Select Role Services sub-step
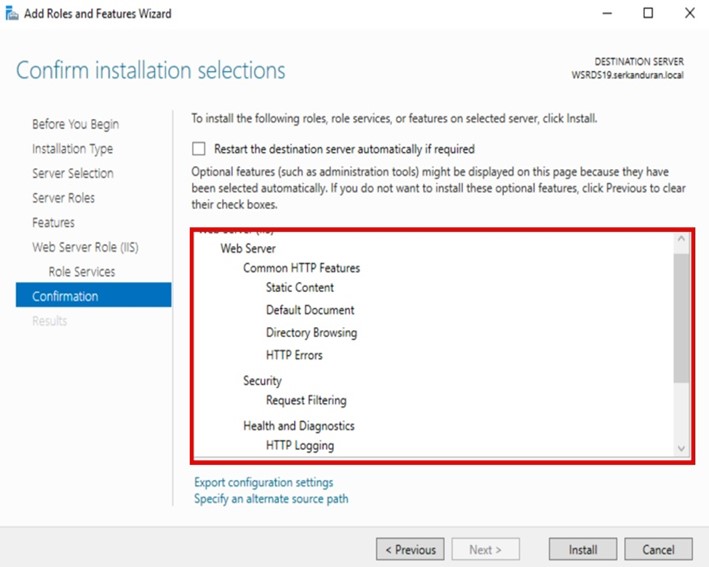Screen dimensions: 709x567 coord(81,271)
